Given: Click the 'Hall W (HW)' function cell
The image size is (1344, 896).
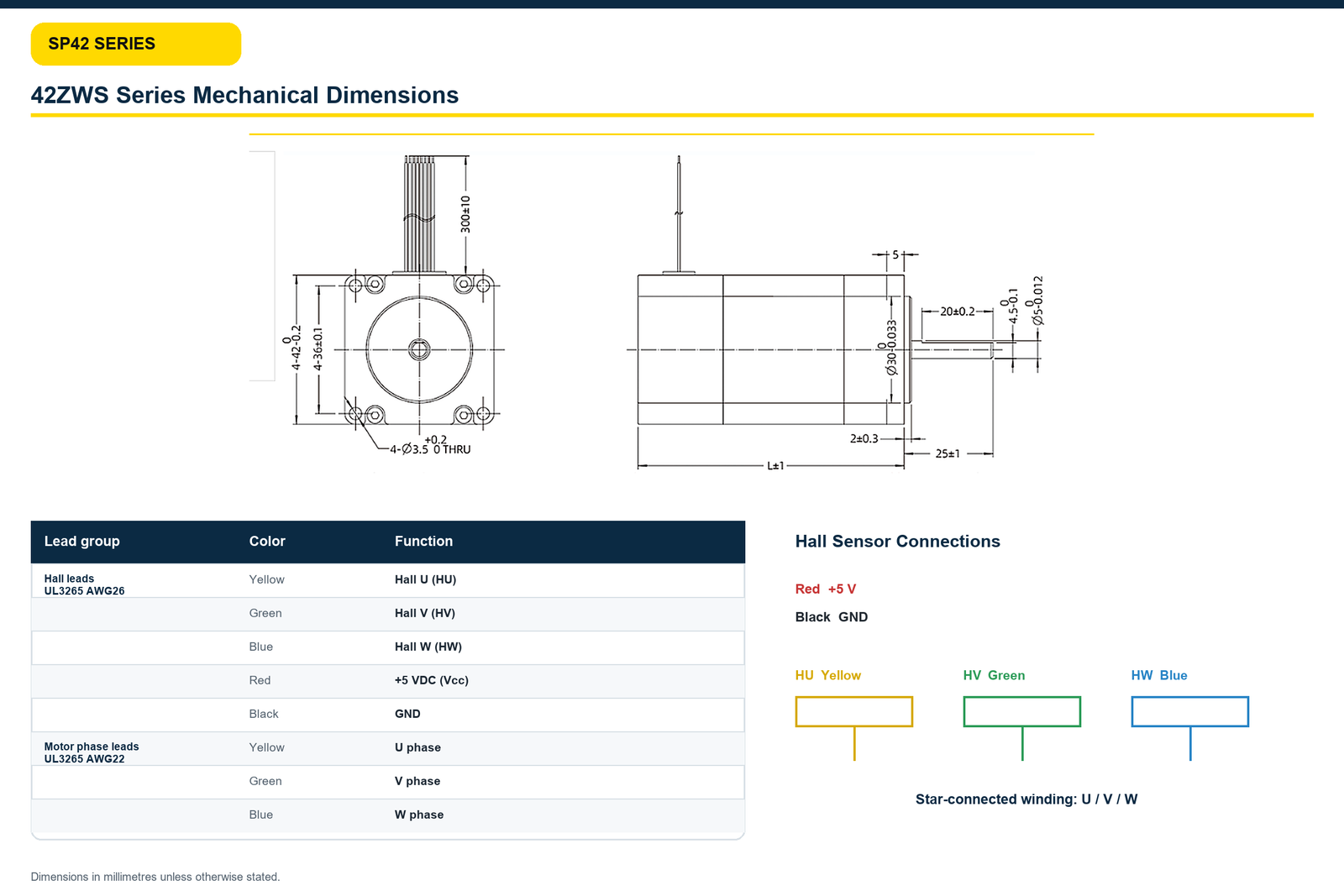Looking at the screenshot, I should [x=428, y=647].
